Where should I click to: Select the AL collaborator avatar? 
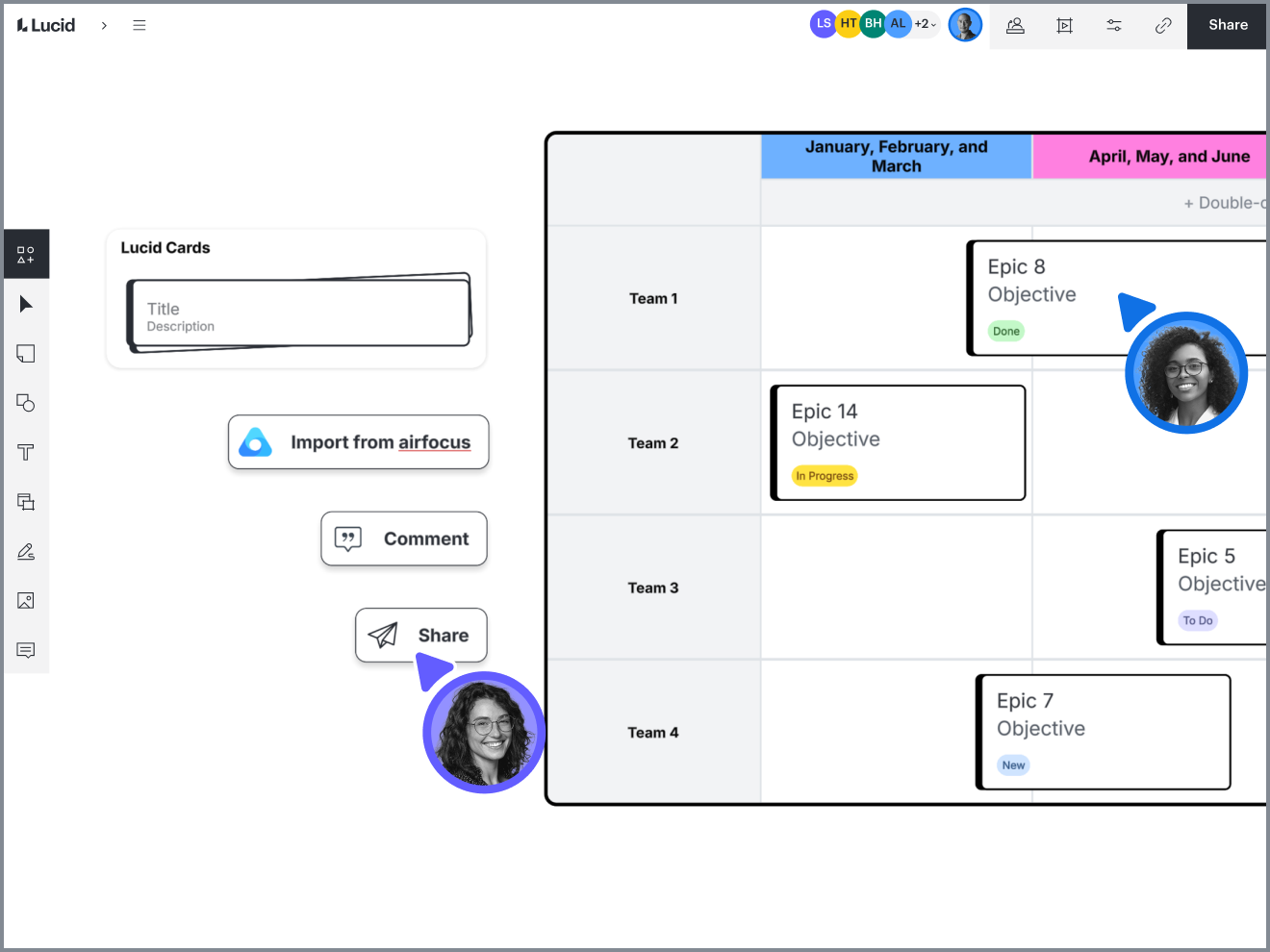[898, 24]
